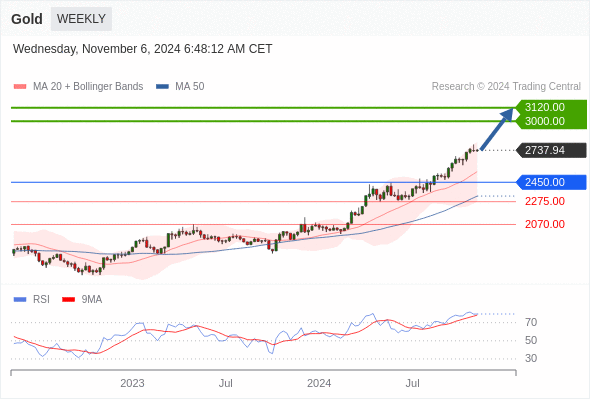Click the 2023 timeline axis label
The height and width of the screenshot is (400, 590).
132,383
